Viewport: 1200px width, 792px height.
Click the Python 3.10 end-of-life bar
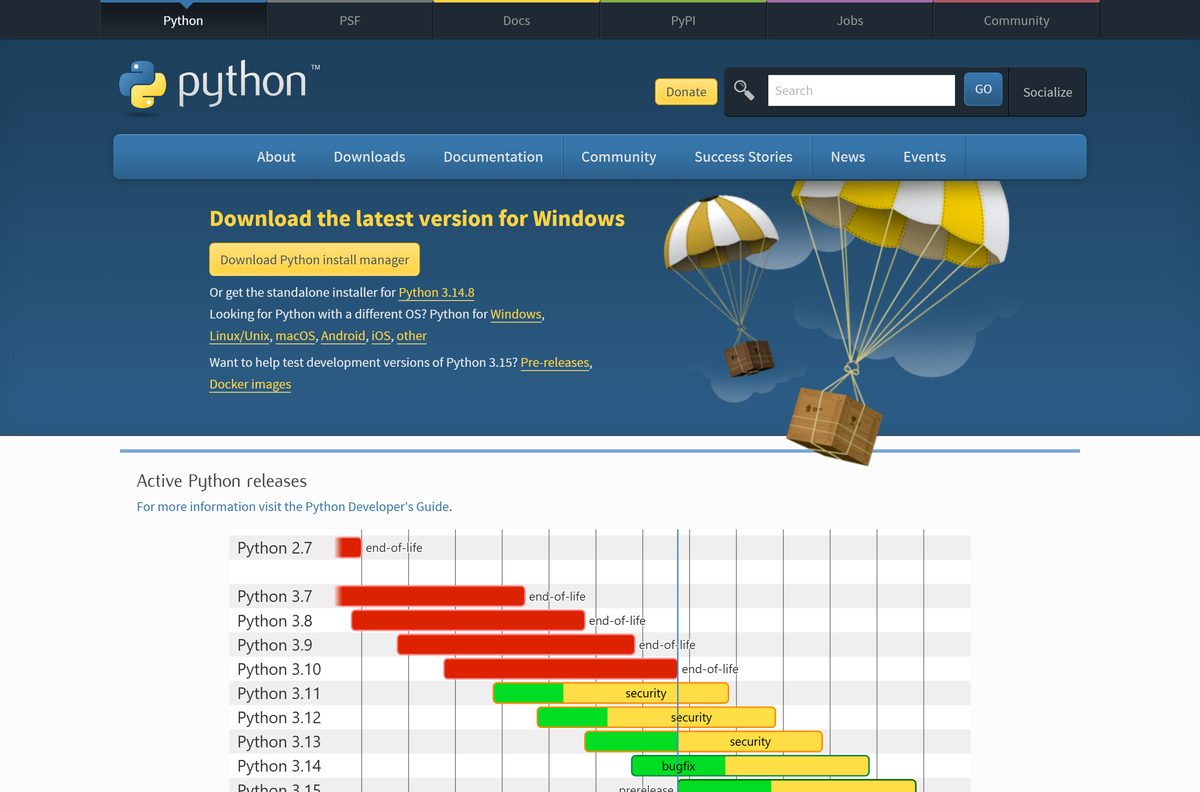(x=561, y=668)
